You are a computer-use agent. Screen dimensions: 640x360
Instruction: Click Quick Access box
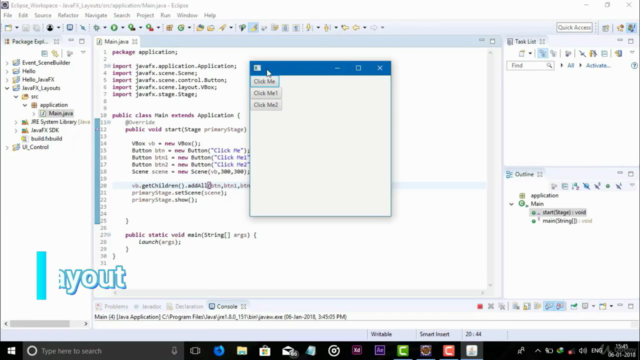[574, 27]
